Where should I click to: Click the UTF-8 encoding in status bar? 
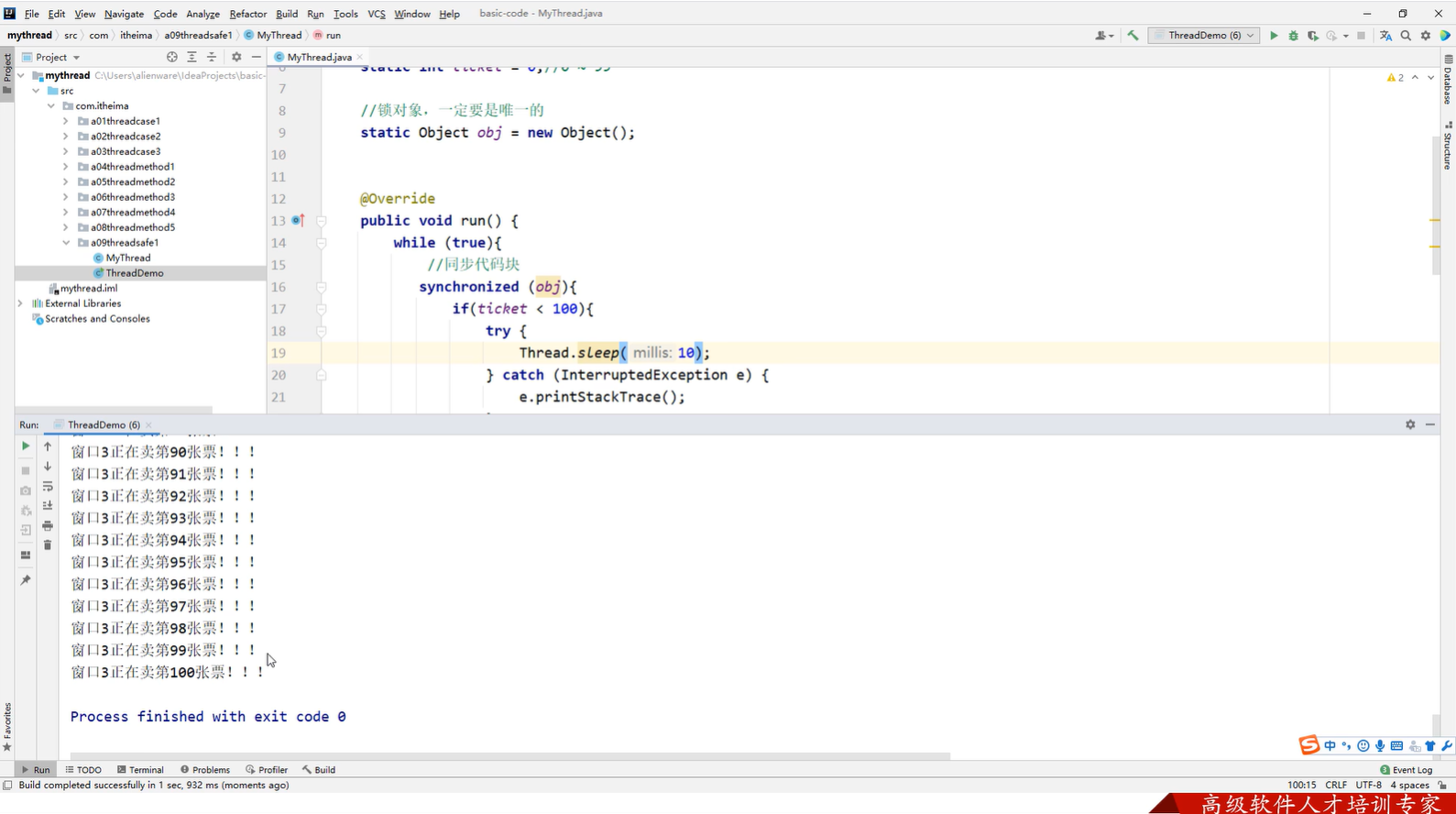pyautogui.click(x=1368, y=785)
